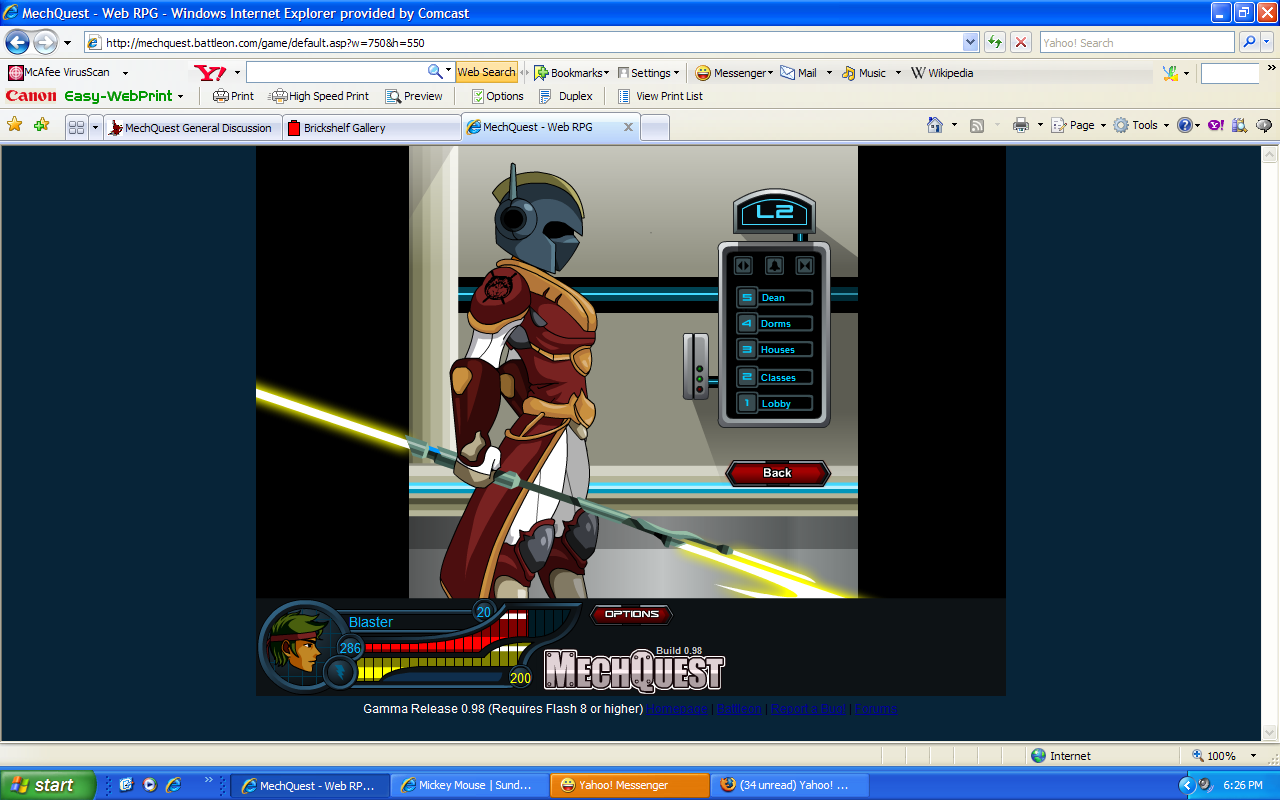Screen dimensions: 1280x800
Task: Ring the elevator alarm bell icon
Action: click(774, 265)
